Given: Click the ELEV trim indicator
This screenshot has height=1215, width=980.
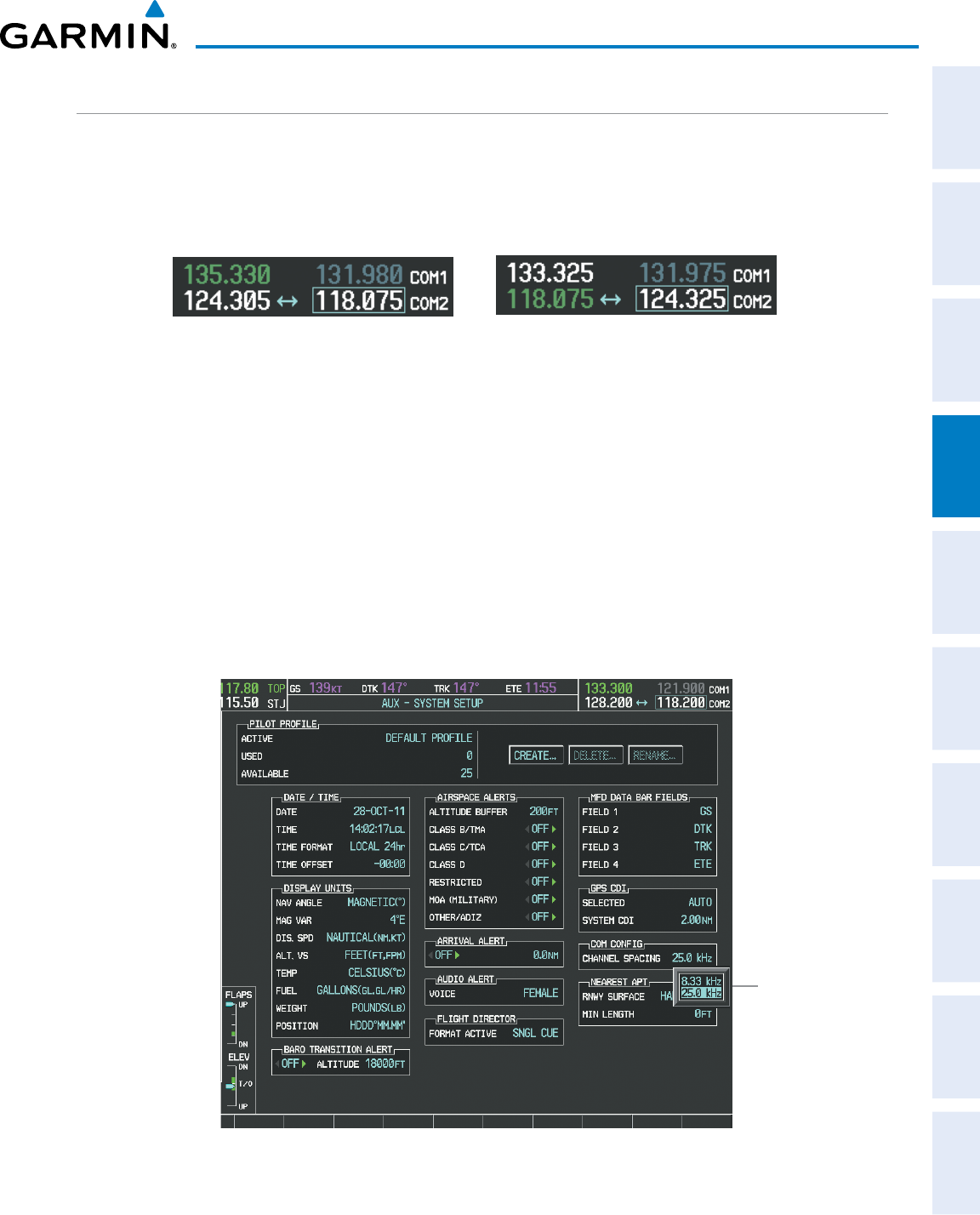Looking at the screenshot, I should (238, 1081).
